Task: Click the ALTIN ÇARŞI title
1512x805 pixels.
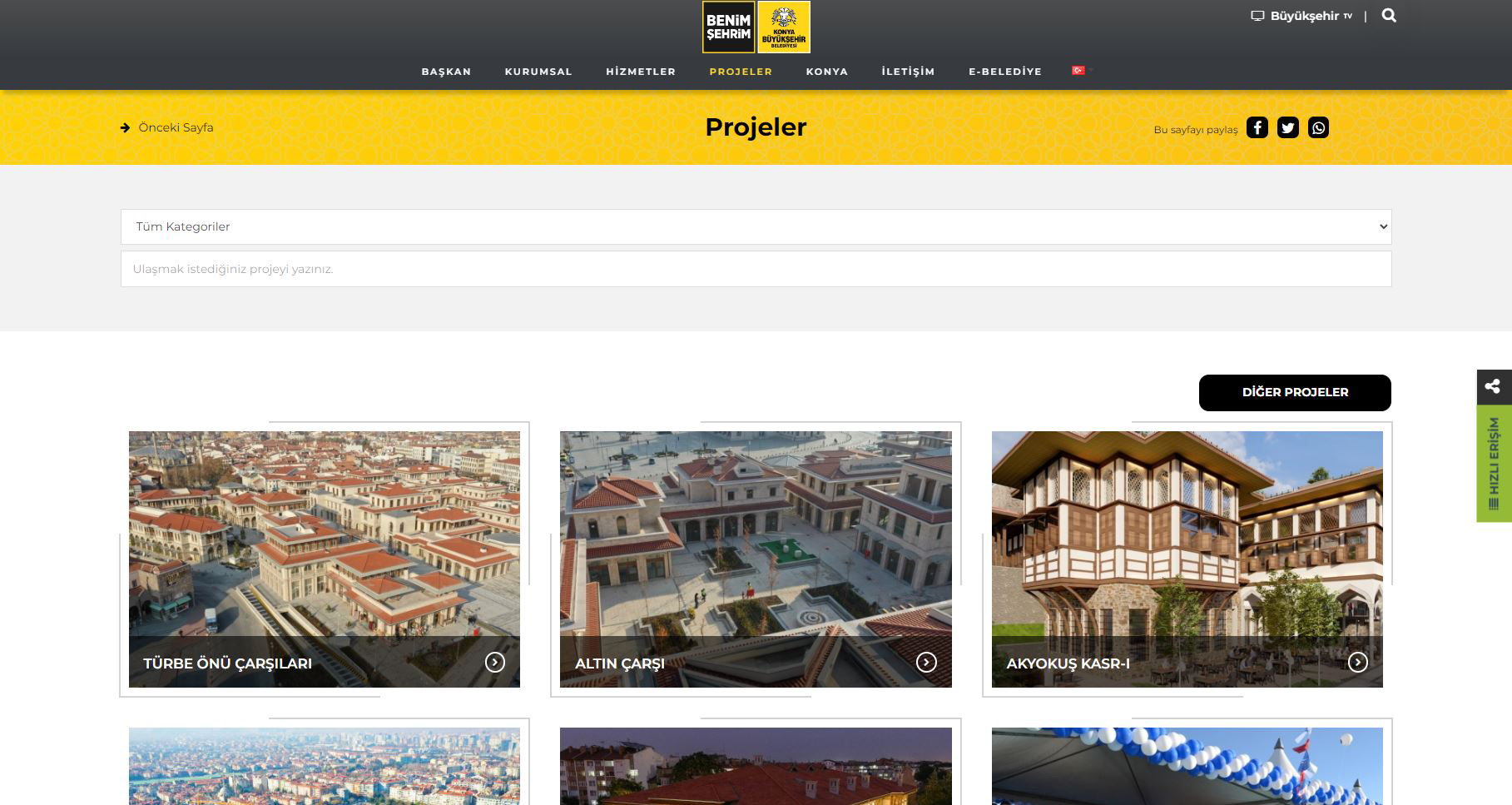Action: click(620, 663)
